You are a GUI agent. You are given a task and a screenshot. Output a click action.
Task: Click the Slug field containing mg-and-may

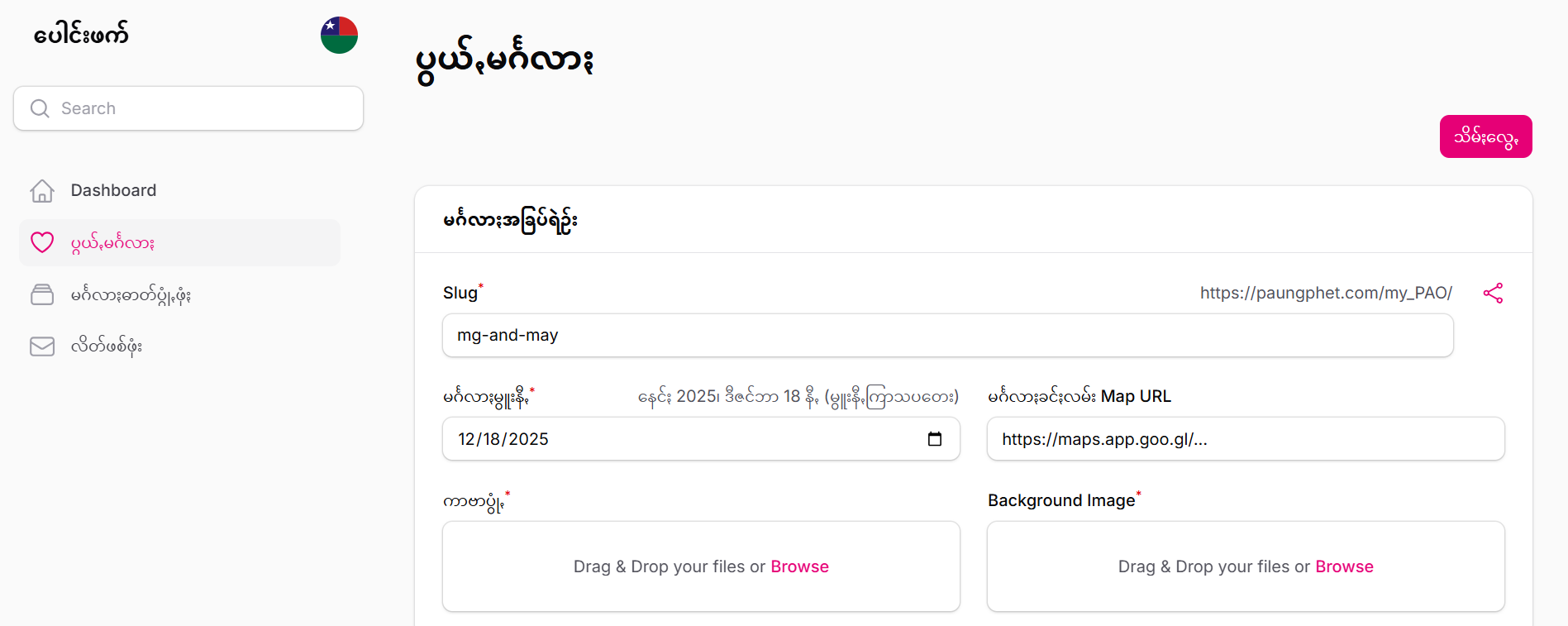947,336
